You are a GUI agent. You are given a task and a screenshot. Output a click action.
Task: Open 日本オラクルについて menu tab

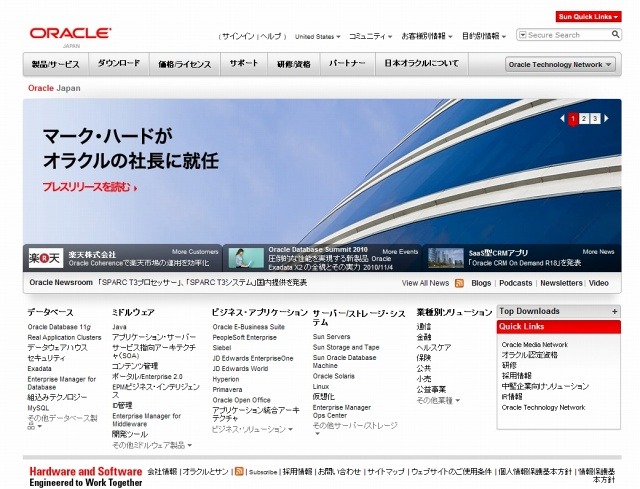(422, 64)
